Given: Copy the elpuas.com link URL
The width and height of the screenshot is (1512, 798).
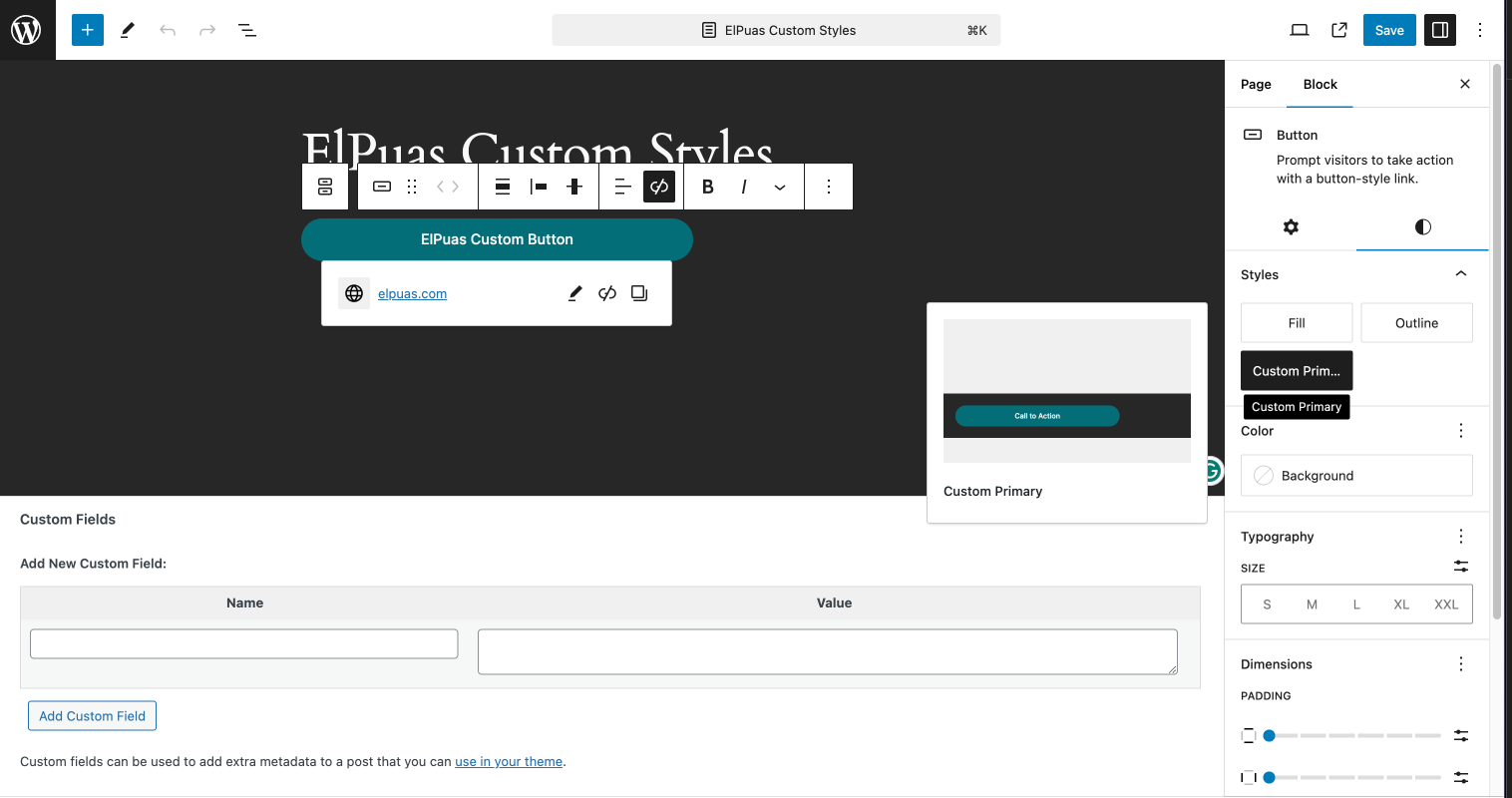Looking at the screenshot, I should click(x=639, y=293).
